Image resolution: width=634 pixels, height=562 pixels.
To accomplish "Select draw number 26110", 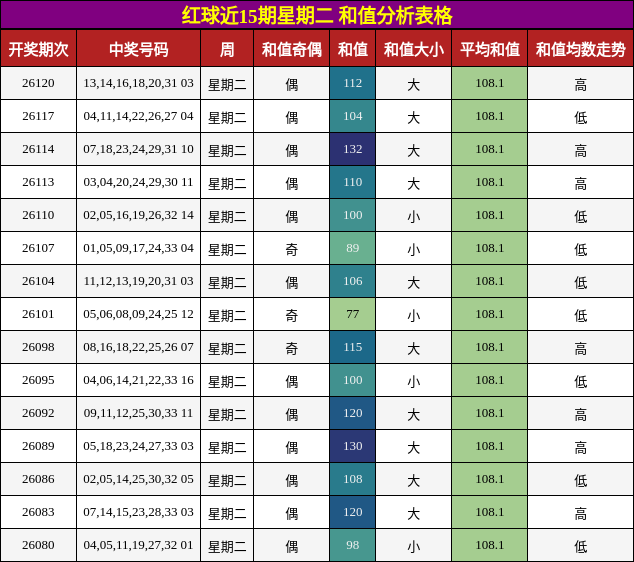I will pos(38,215).
